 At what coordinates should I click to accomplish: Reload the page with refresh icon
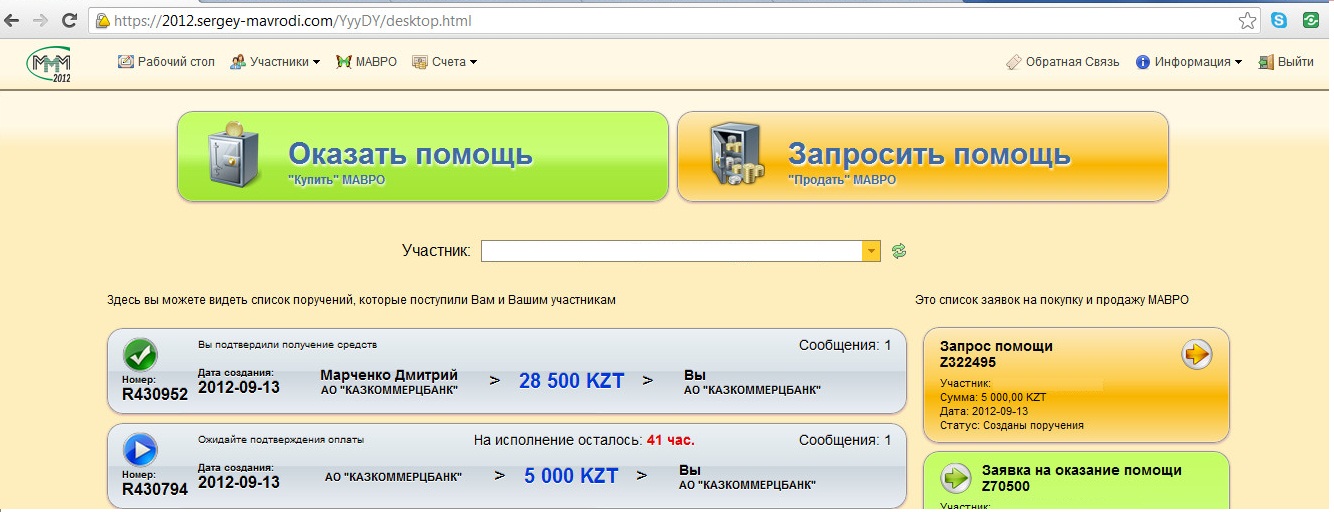[70, 20]
